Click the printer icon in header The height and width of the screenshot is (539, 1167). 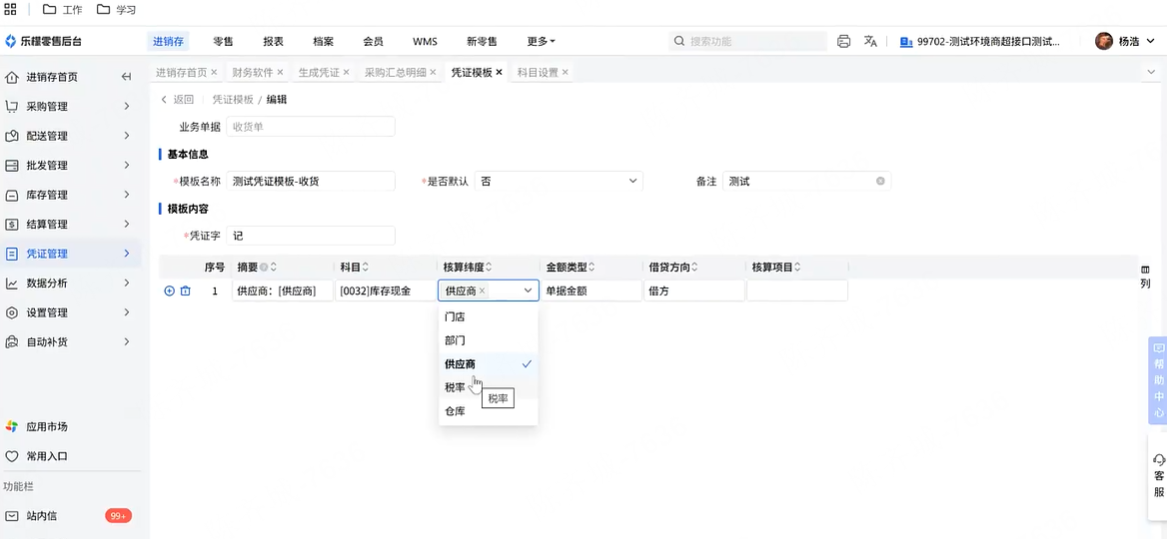(843, 42)
